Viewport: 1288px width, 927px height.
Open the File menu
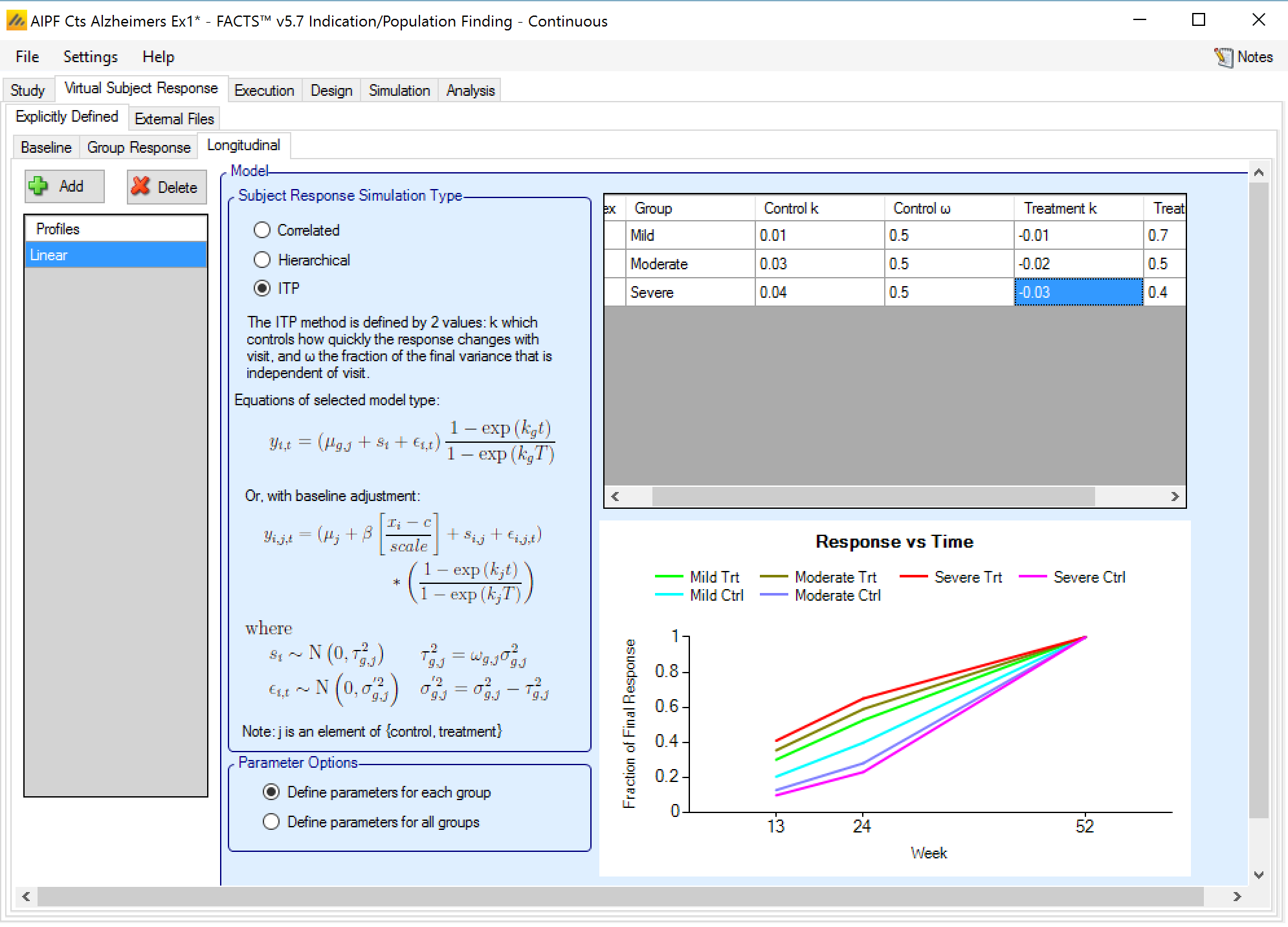click(27, 57)
